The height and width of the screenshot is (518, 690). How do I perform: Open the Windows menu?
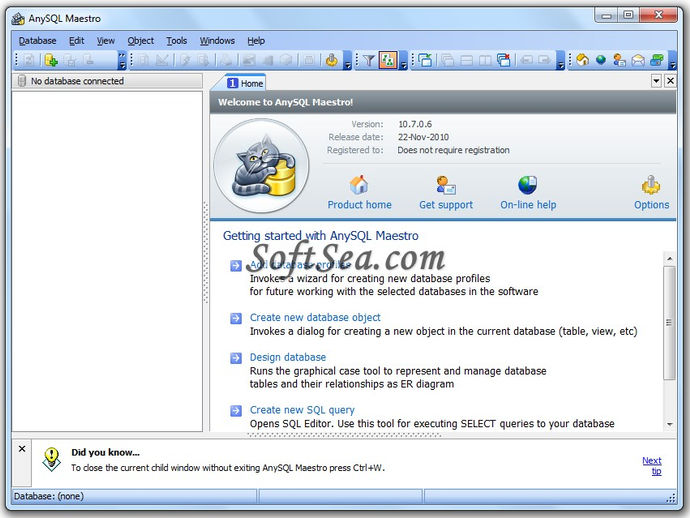pos(217,41)
